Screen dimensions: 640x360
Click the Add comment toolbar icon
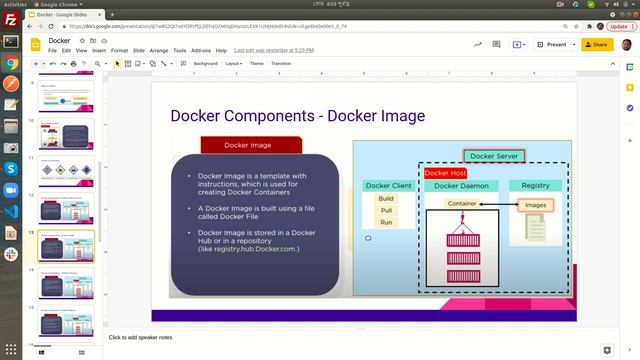[183, 64]
